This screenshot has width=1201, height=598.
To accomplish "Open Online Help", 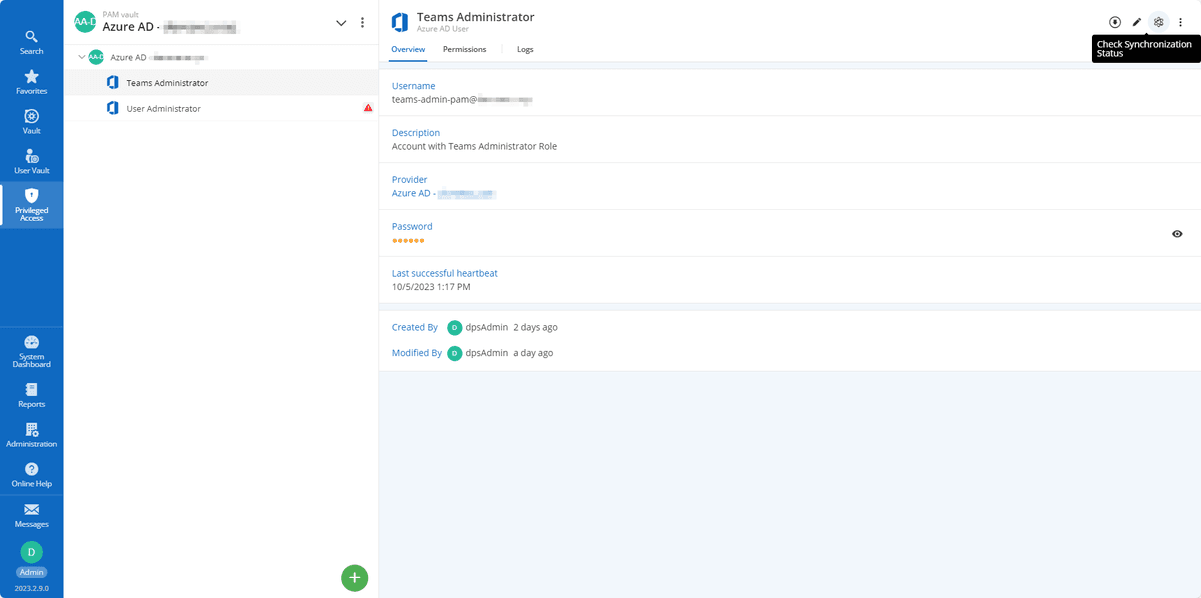I will [x=31, y=475].
